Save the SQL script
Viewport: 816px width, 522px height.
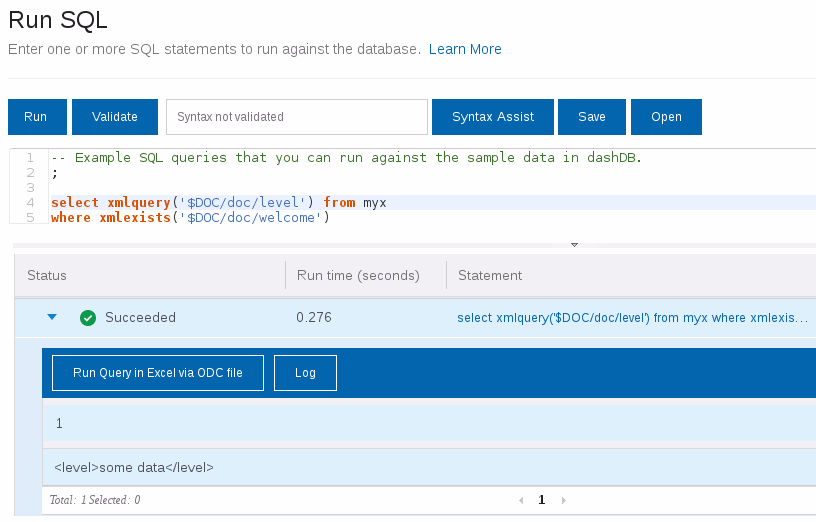coord(591,117)
